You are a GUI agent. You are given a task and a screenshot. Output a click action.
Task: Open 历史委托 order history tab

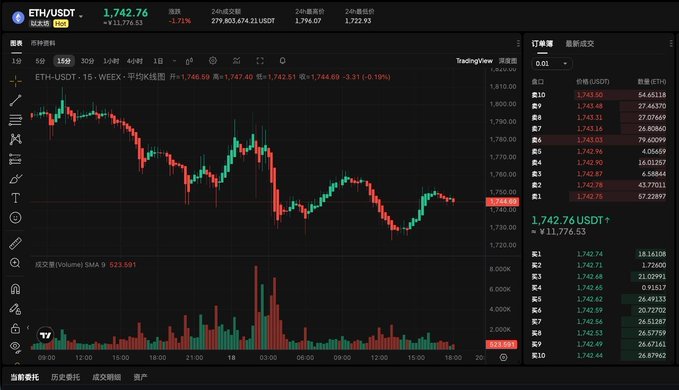[65, 377]
